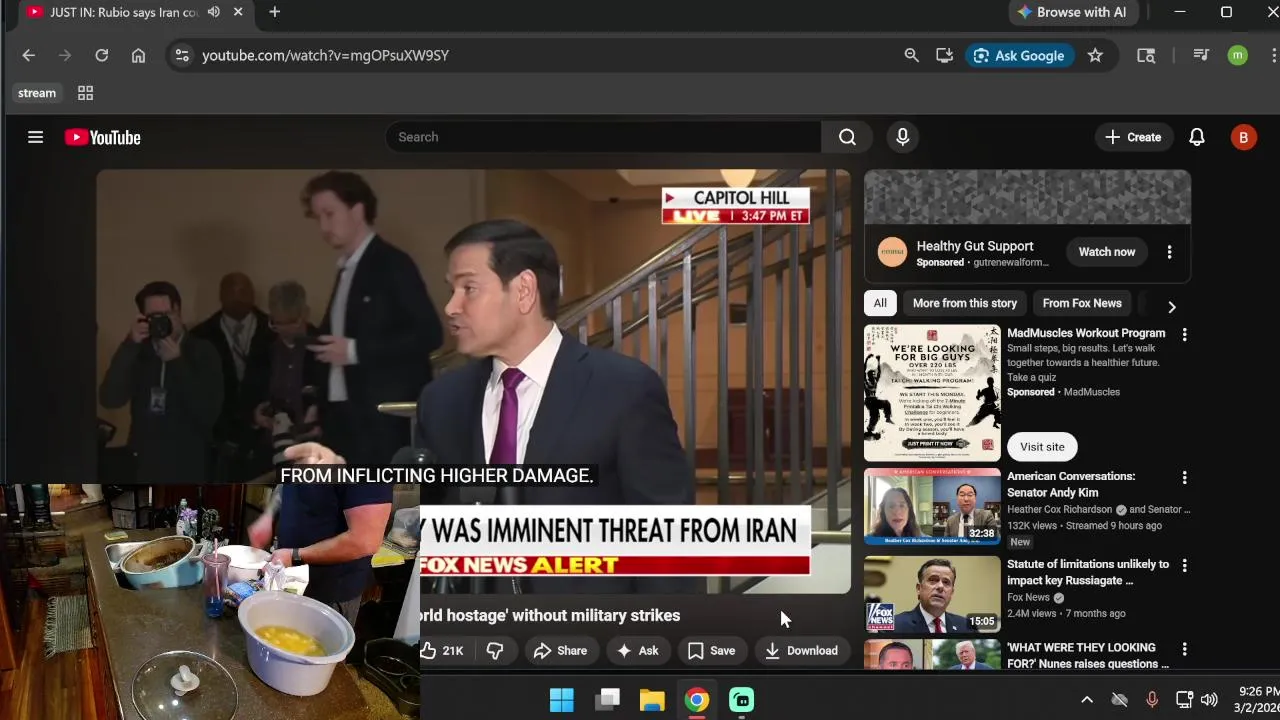
Task: Select the All filter chip
Action: 880,303
